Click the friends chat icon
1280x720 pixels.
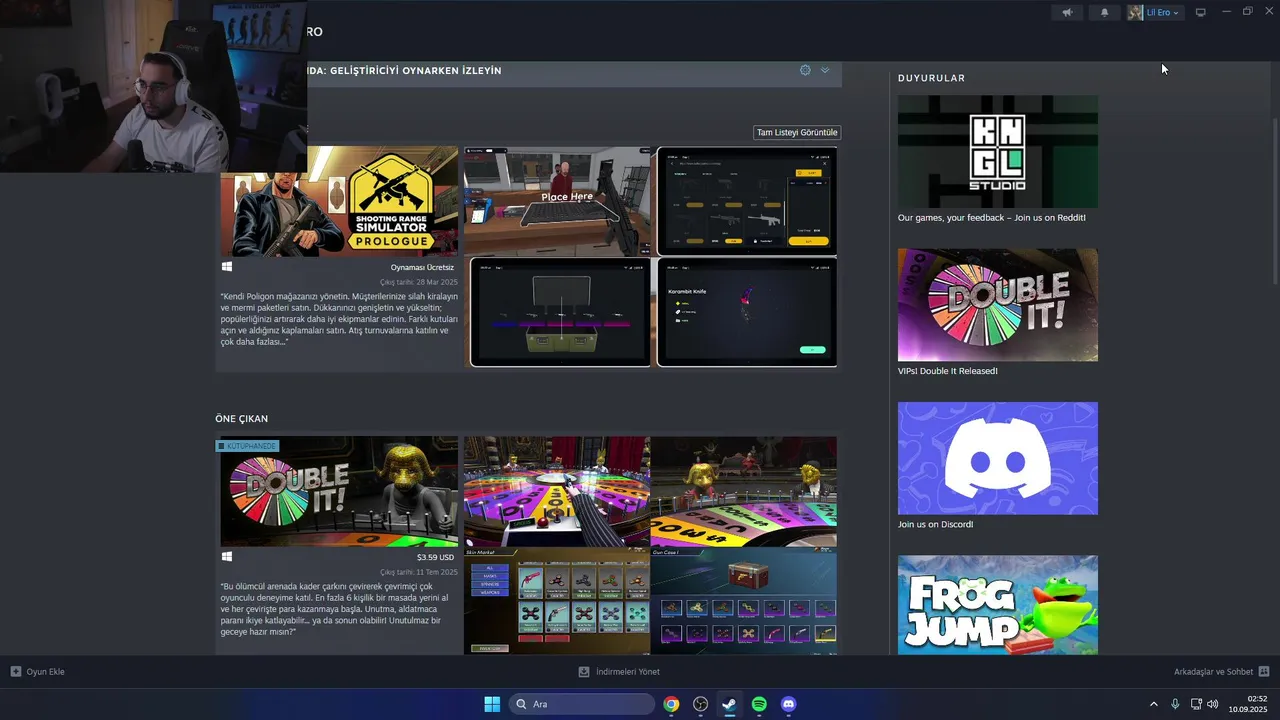tap(1264, 672)
